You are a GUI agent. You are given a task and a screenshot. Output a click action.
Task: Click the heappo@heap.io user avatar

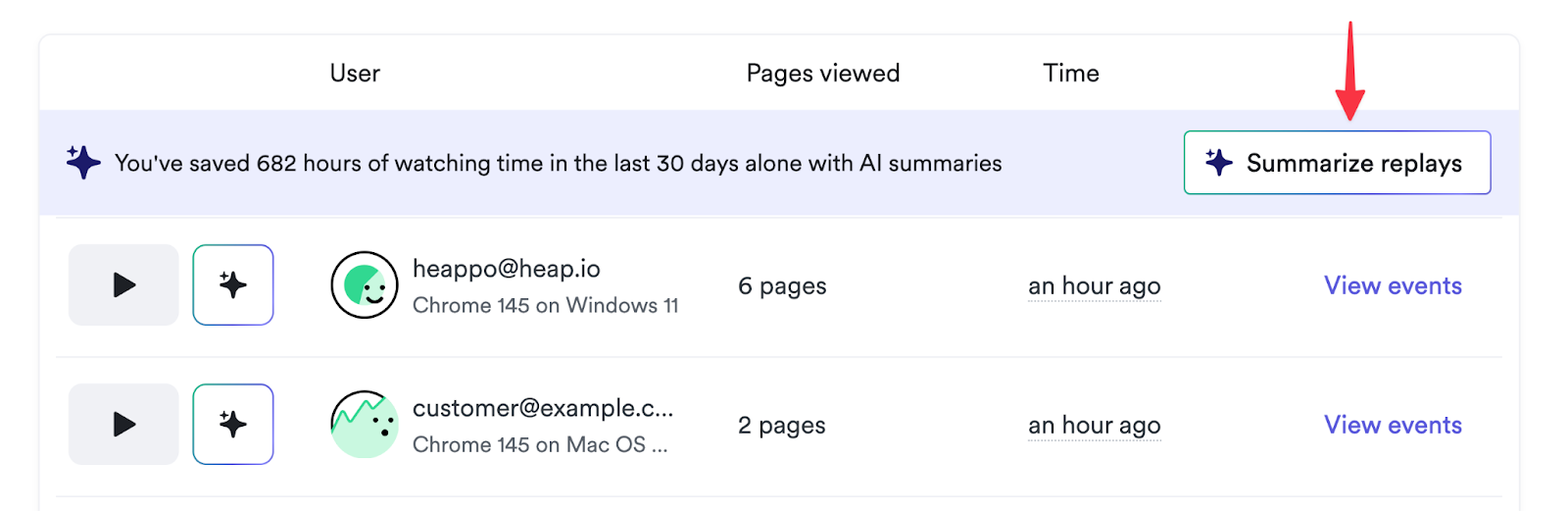coord(365,285)
